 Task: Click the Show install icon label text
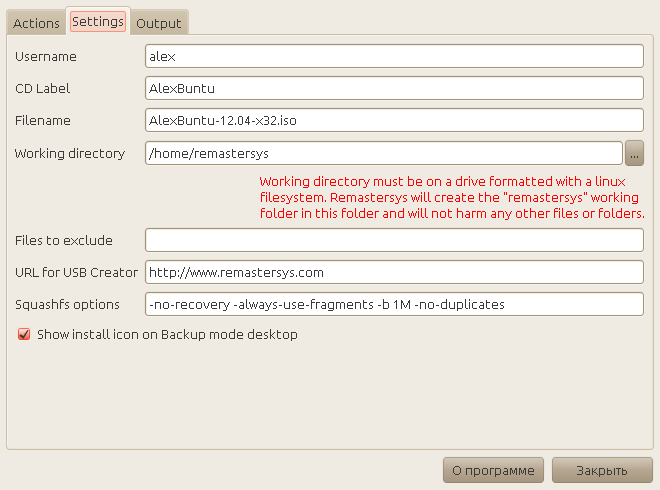(167, 335)
